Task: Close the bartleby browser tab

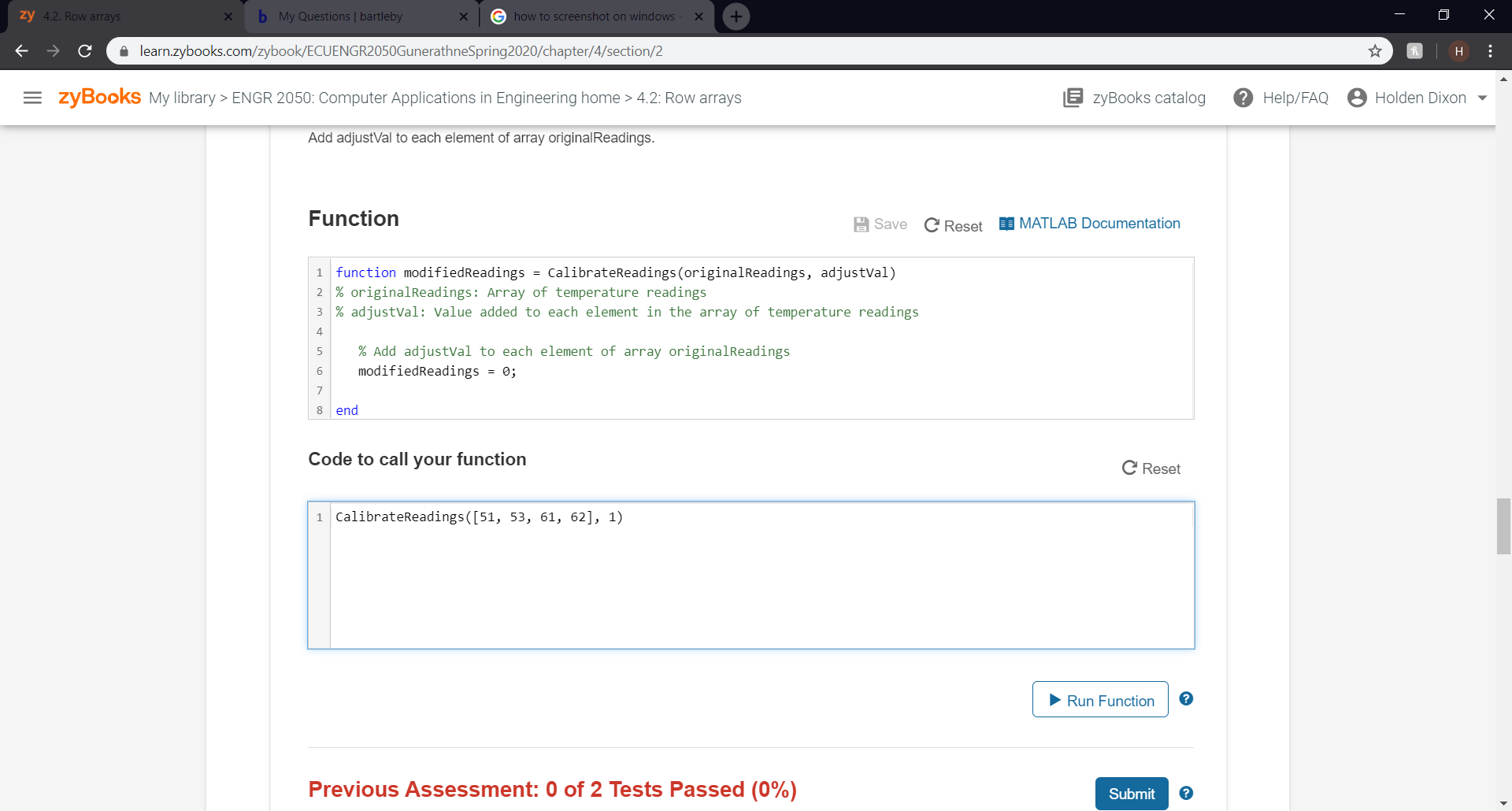Action: click(x=463, y=17)
